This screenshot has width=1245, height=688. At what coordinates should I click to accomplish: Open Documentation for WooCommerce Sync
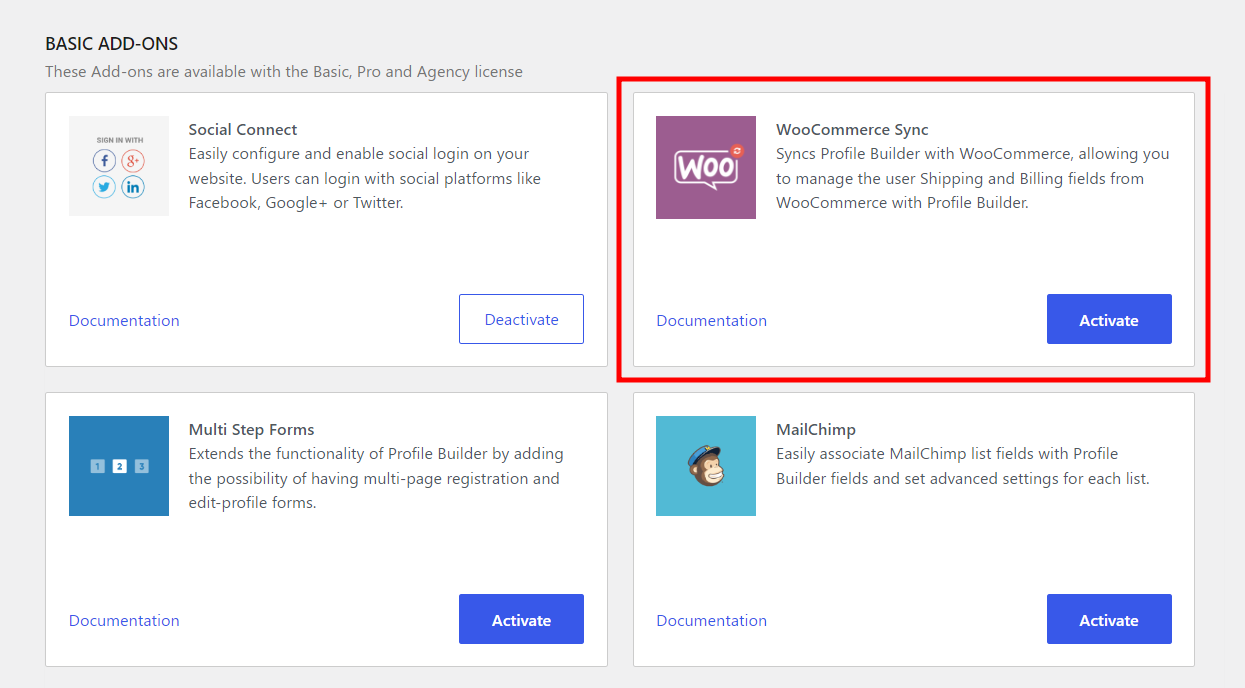pyautogui.click(x=711, y=321)
